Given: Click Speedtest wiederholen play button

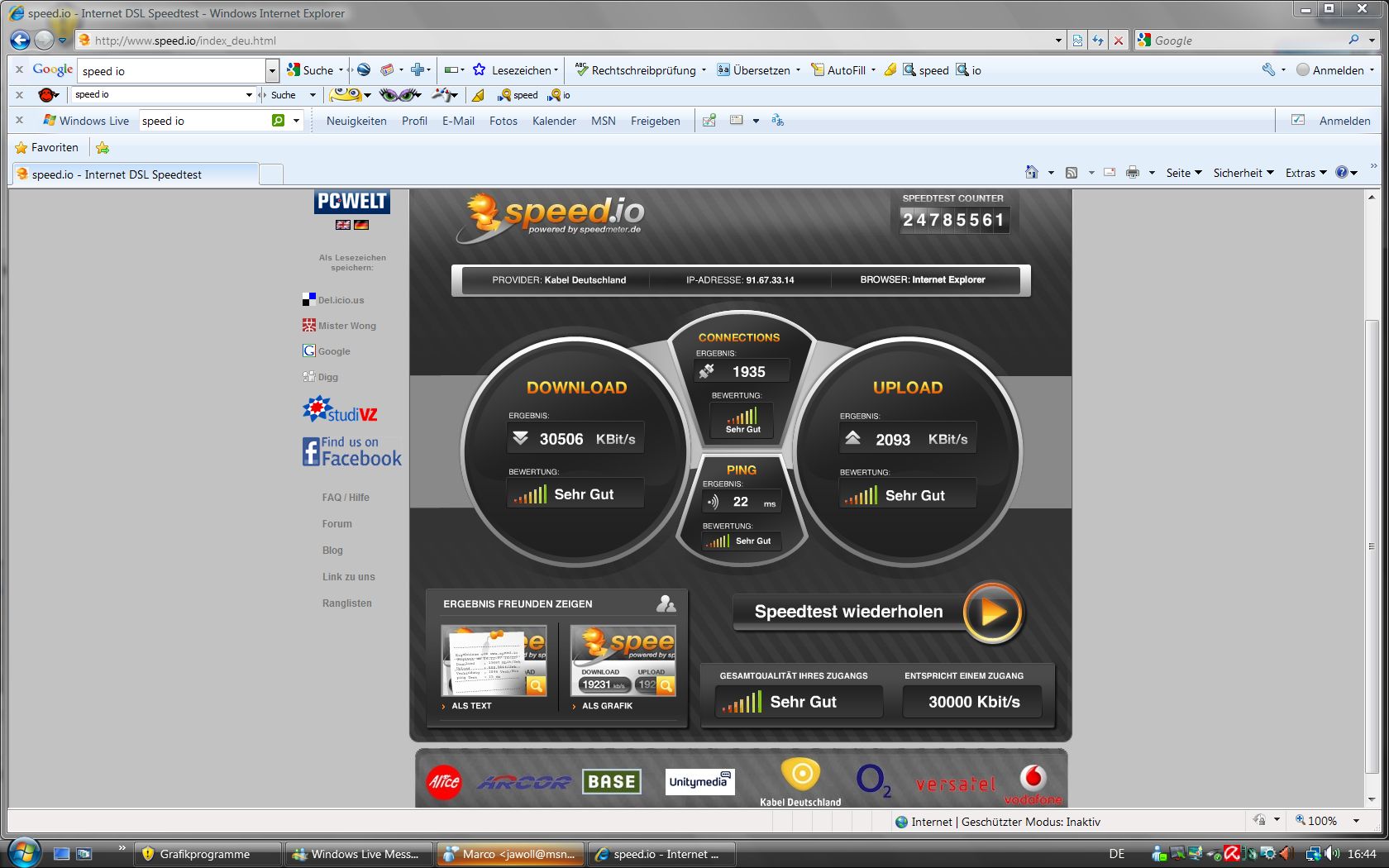Looking at the screenshot, I should point(993,613).
